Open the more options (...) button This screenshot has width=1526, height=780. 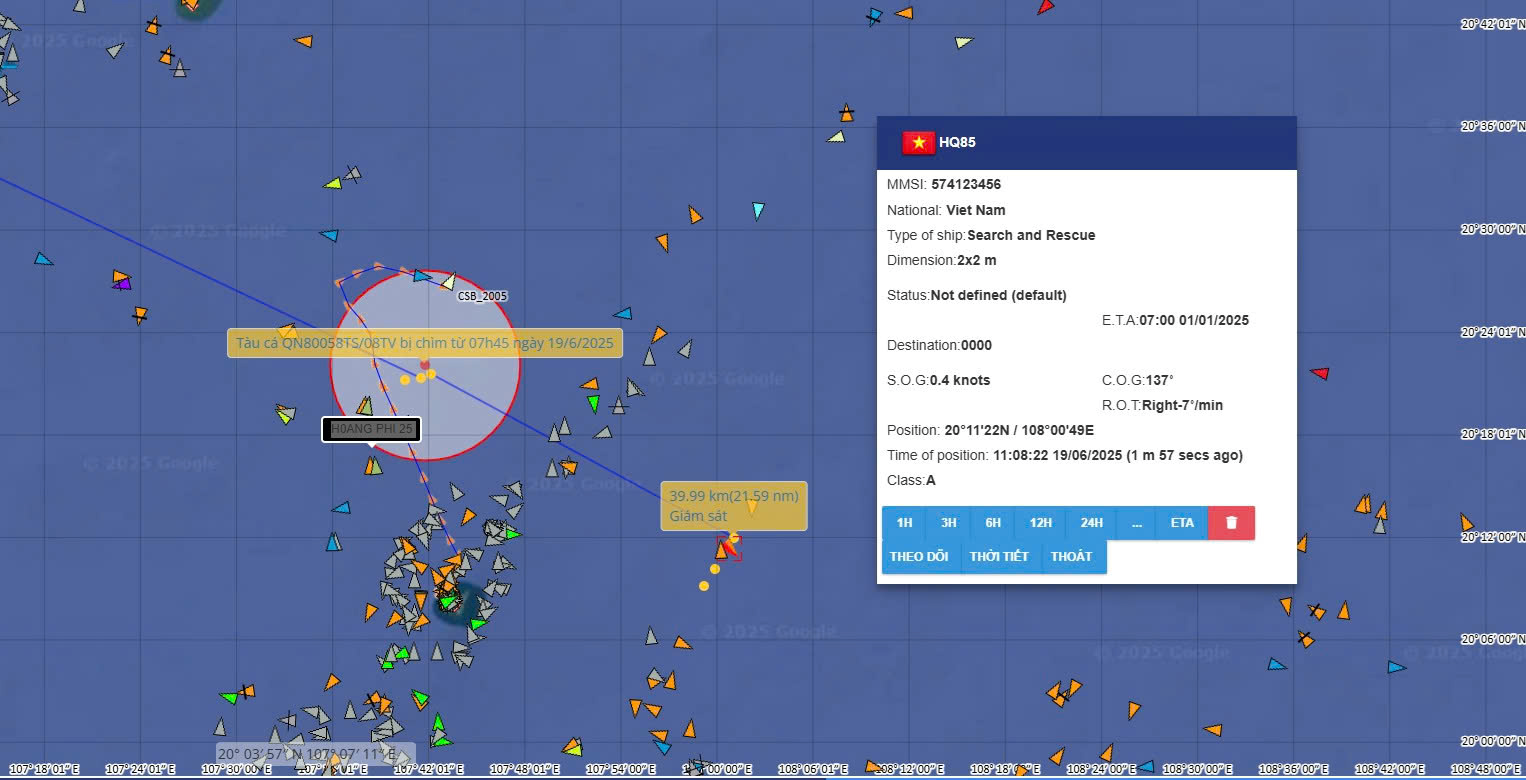coord(1136,523)
